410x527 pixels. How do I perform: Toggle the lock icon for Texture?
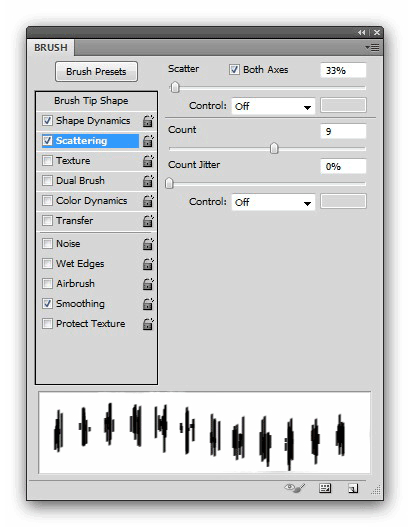[x=148, y=161]
